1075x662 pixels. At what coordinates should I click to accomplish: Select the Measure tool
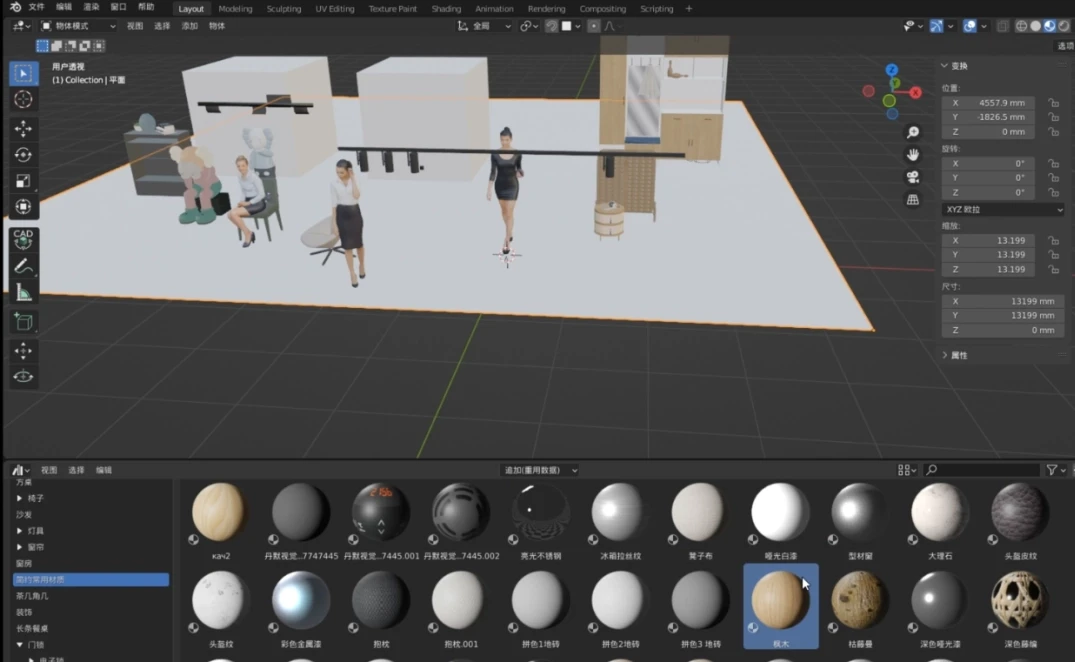point(24,292)
